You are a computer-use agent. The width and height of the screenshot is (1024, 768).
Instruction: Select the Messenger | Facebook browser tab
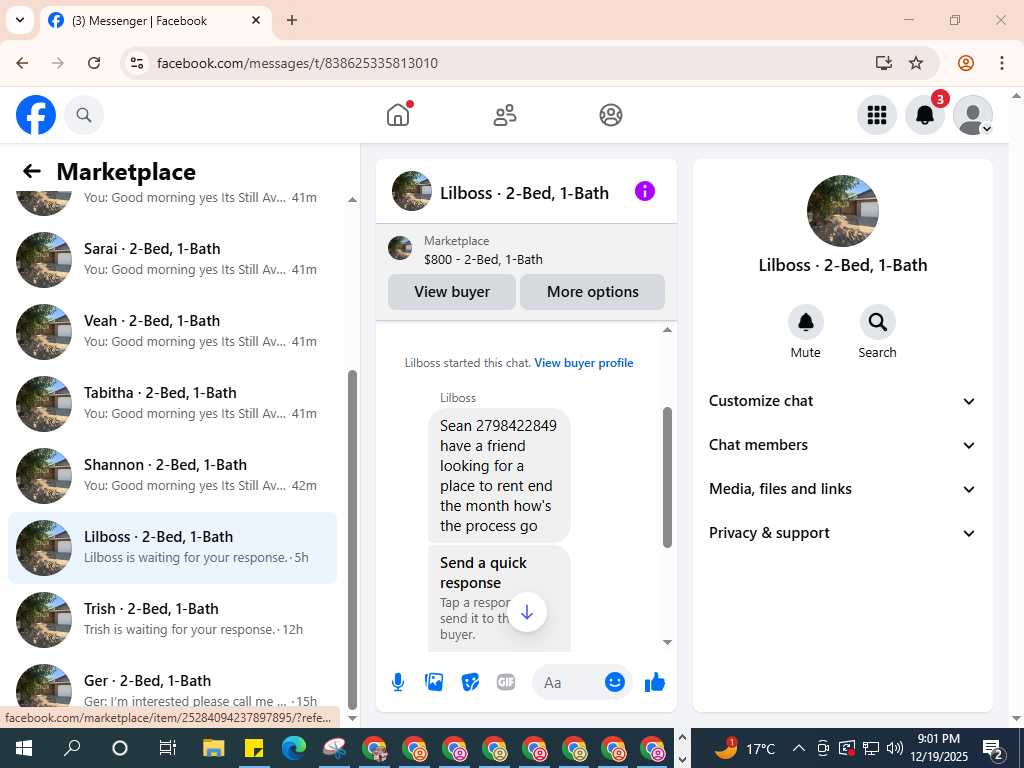pos(156,21)
